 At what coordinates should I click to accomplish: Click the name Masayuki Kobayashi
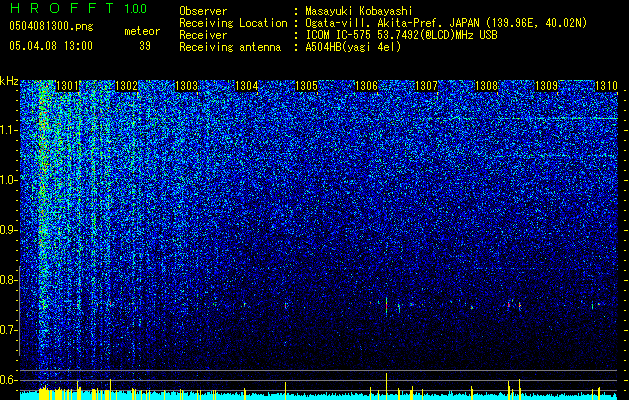pos(359,11)
